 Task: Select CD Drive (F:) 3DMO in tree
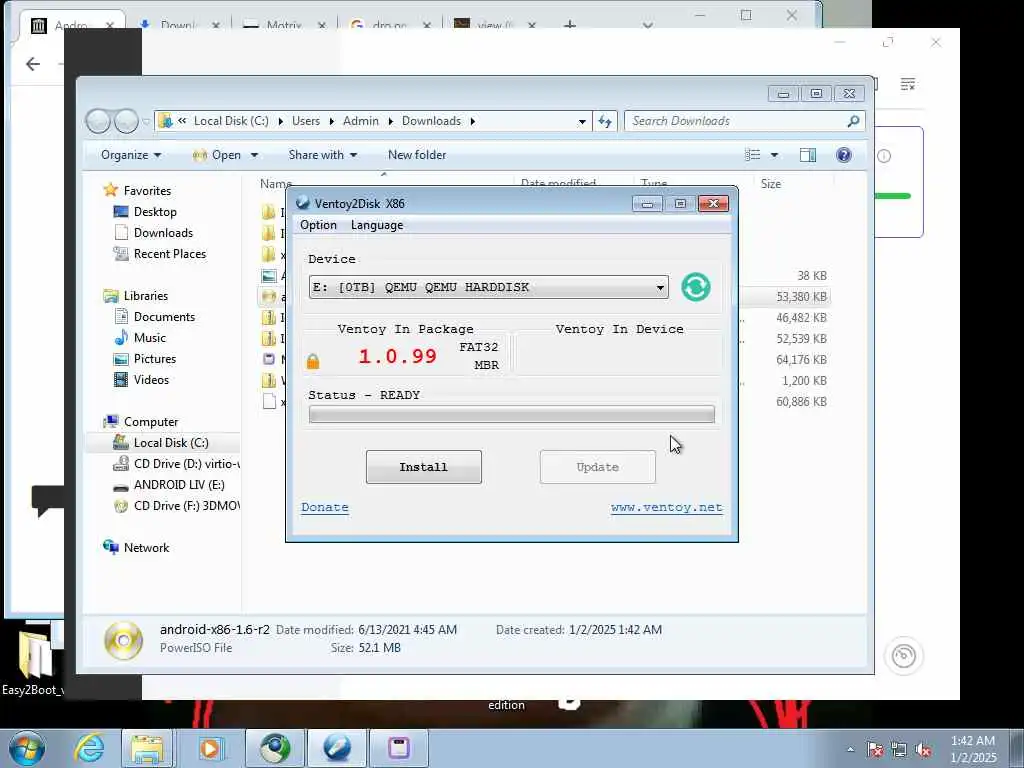click(x=187, y=505)
